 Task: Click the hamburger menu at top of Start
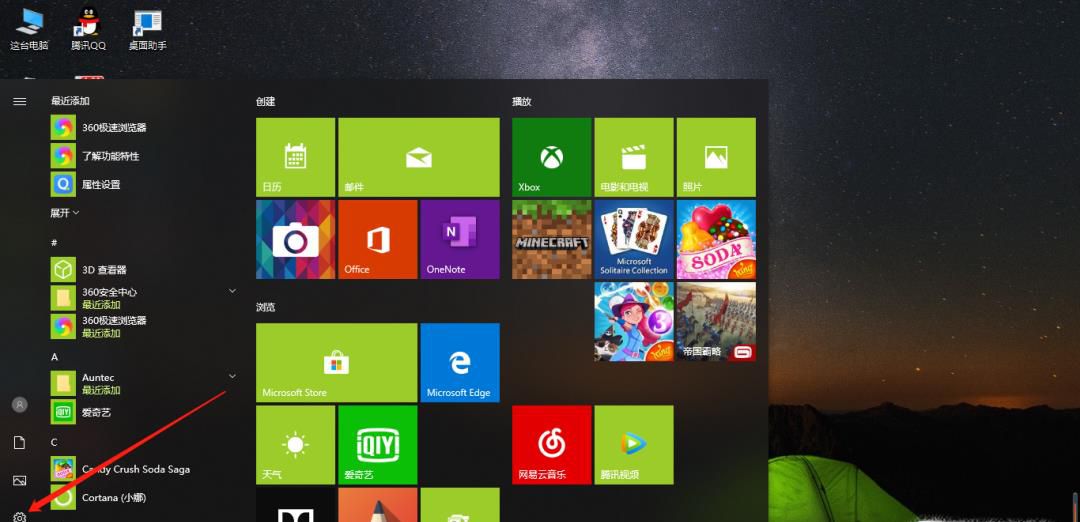click(x=19, y=101)
